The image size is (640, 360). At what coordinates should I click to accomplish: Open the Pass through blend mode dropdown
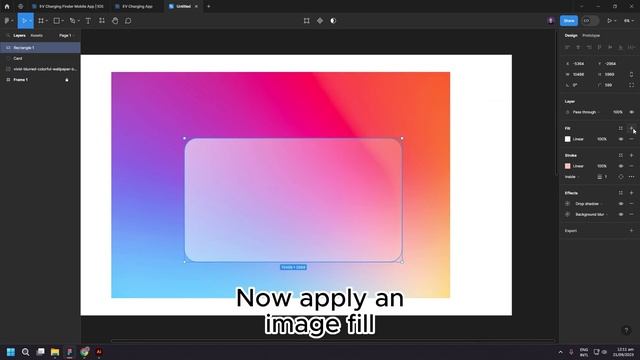click(x=586, y=112)
